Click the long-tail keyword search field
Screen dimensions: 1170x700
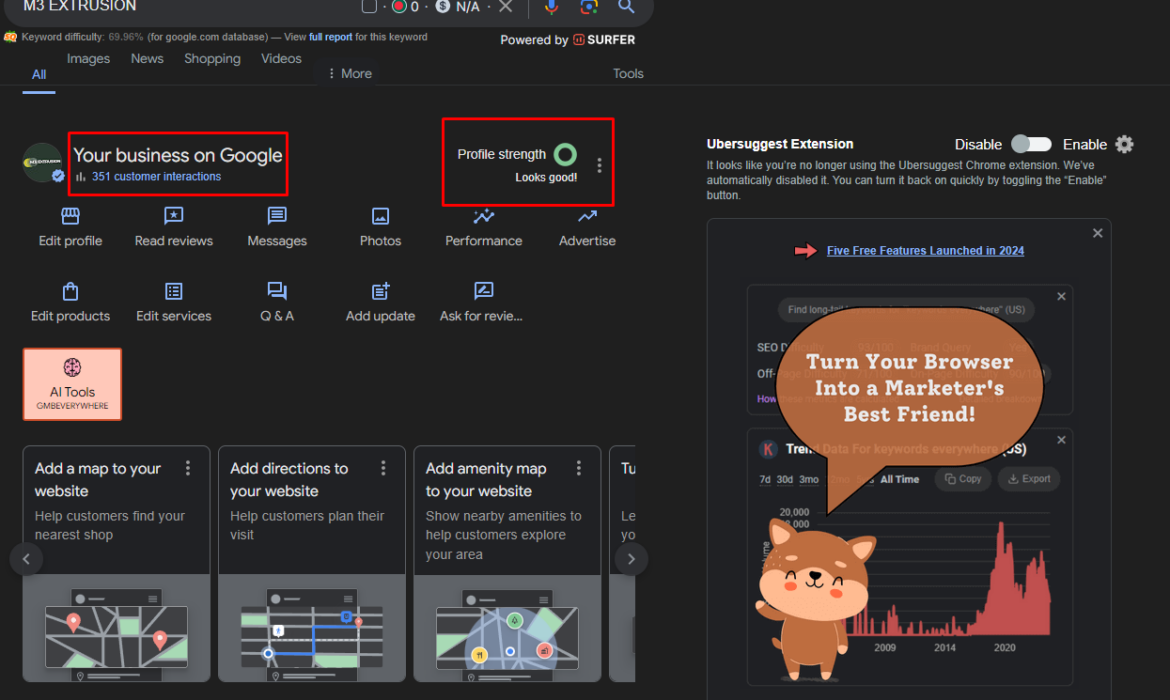(906, 310)
